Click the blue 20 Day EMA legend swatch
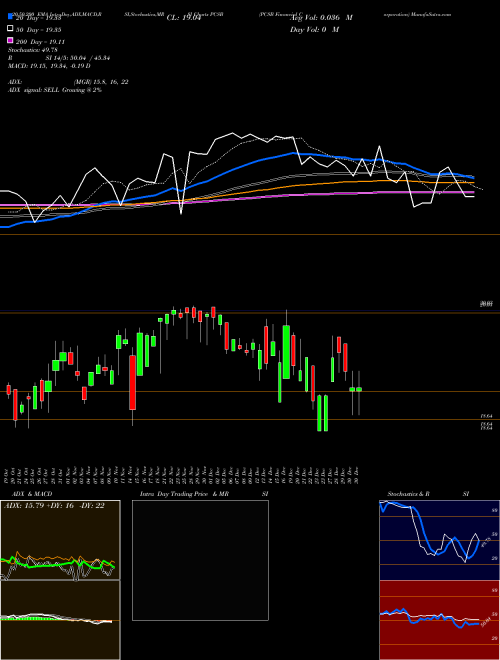Screen dimensions: 500x660 [10, 16]
